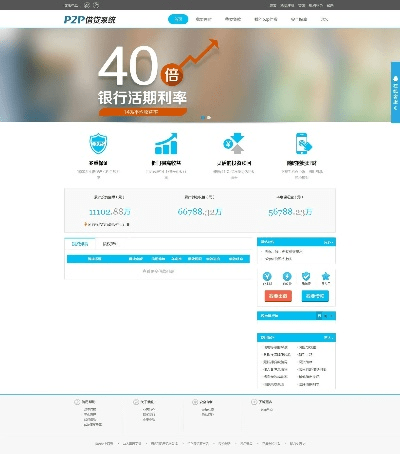400x454 pixels.
Task: Click the P2P借贷系统 logo
Action: click(x=90, y=20)
